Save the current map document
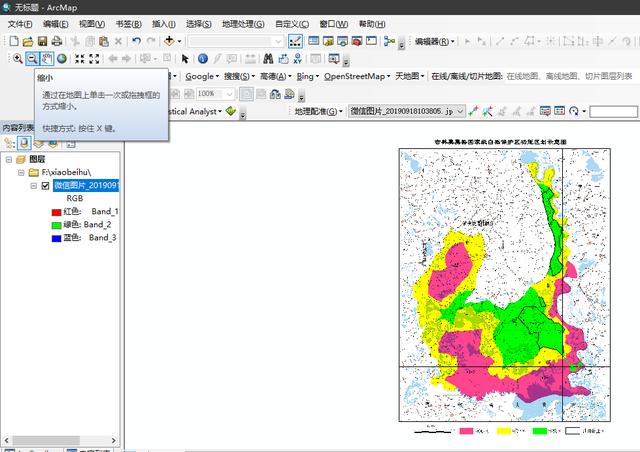This screenshot has height=452, width=640. pos(42,41)
